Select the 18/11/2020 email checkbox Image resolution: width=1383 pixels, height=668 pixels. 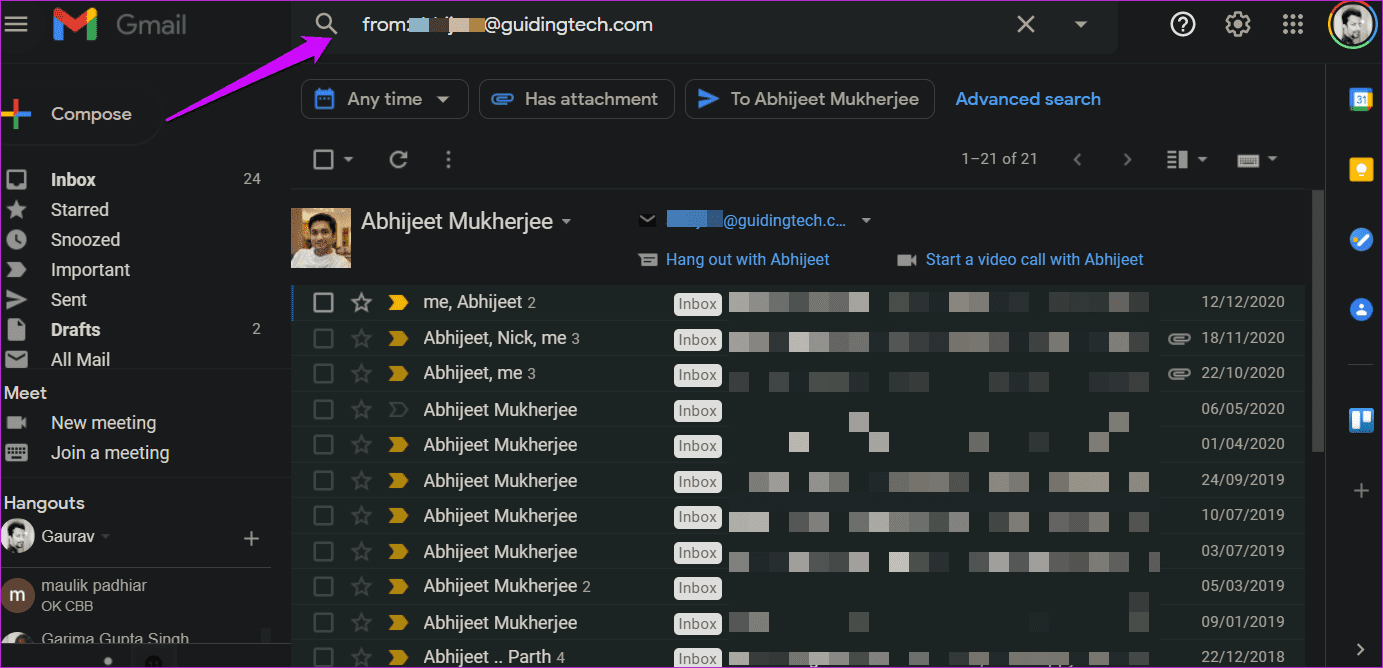tap(323, 338)
